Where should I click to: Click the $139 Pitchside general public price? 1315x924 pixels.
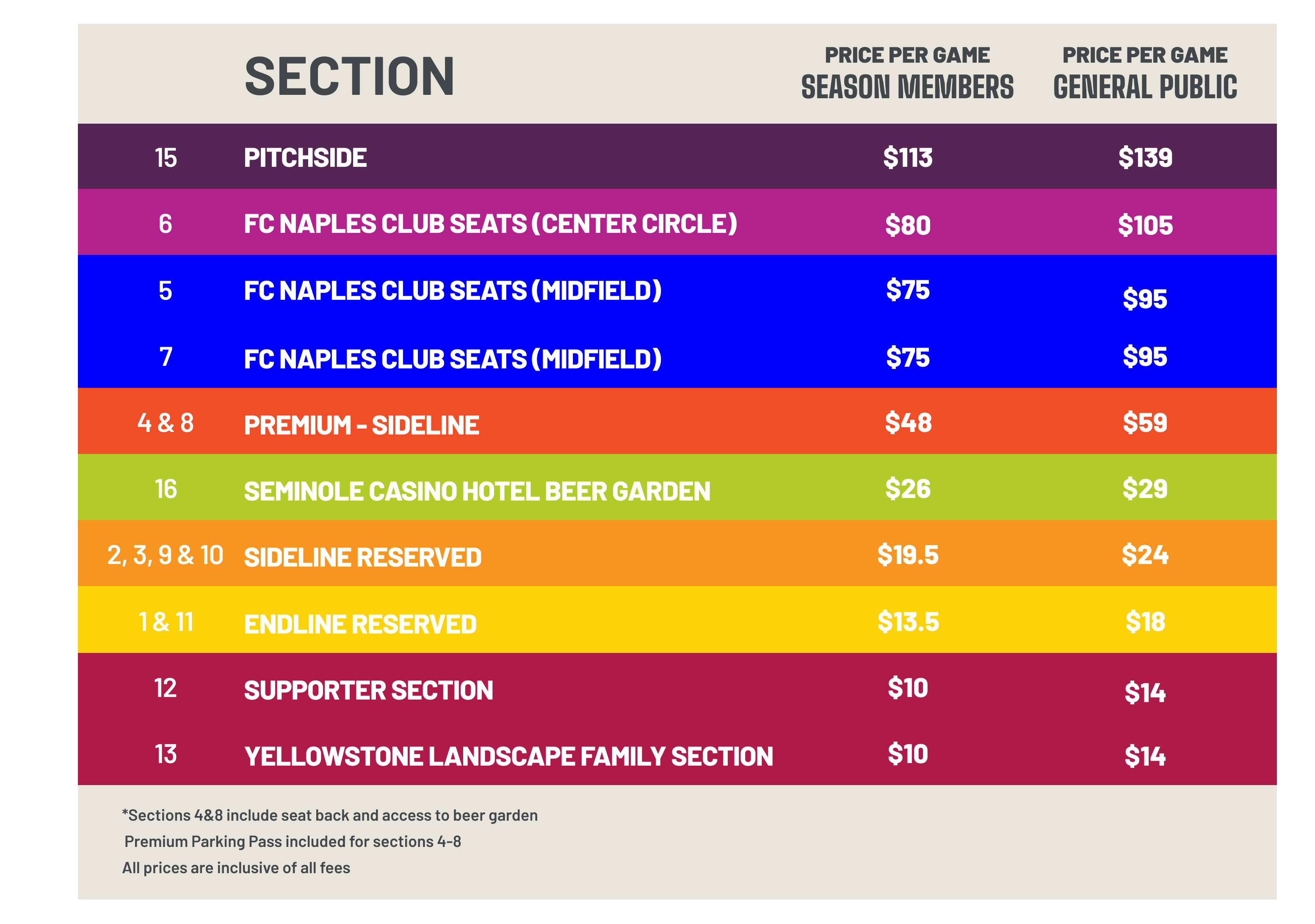click(x=1145, y=158)
